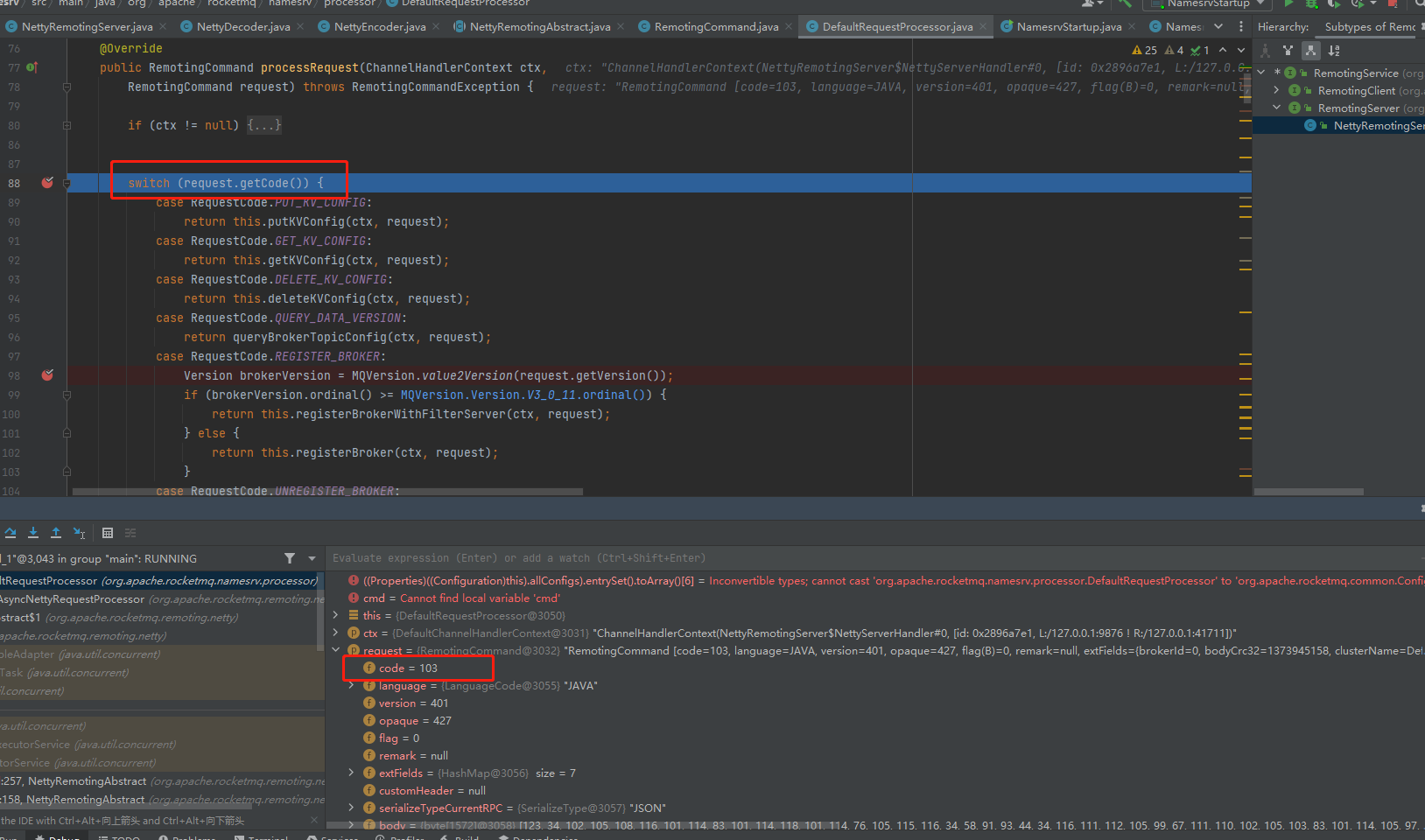Close the NettyDecoder.java tab
The width and height of the screenshot is (1425, 840).
tap(300, 27)
